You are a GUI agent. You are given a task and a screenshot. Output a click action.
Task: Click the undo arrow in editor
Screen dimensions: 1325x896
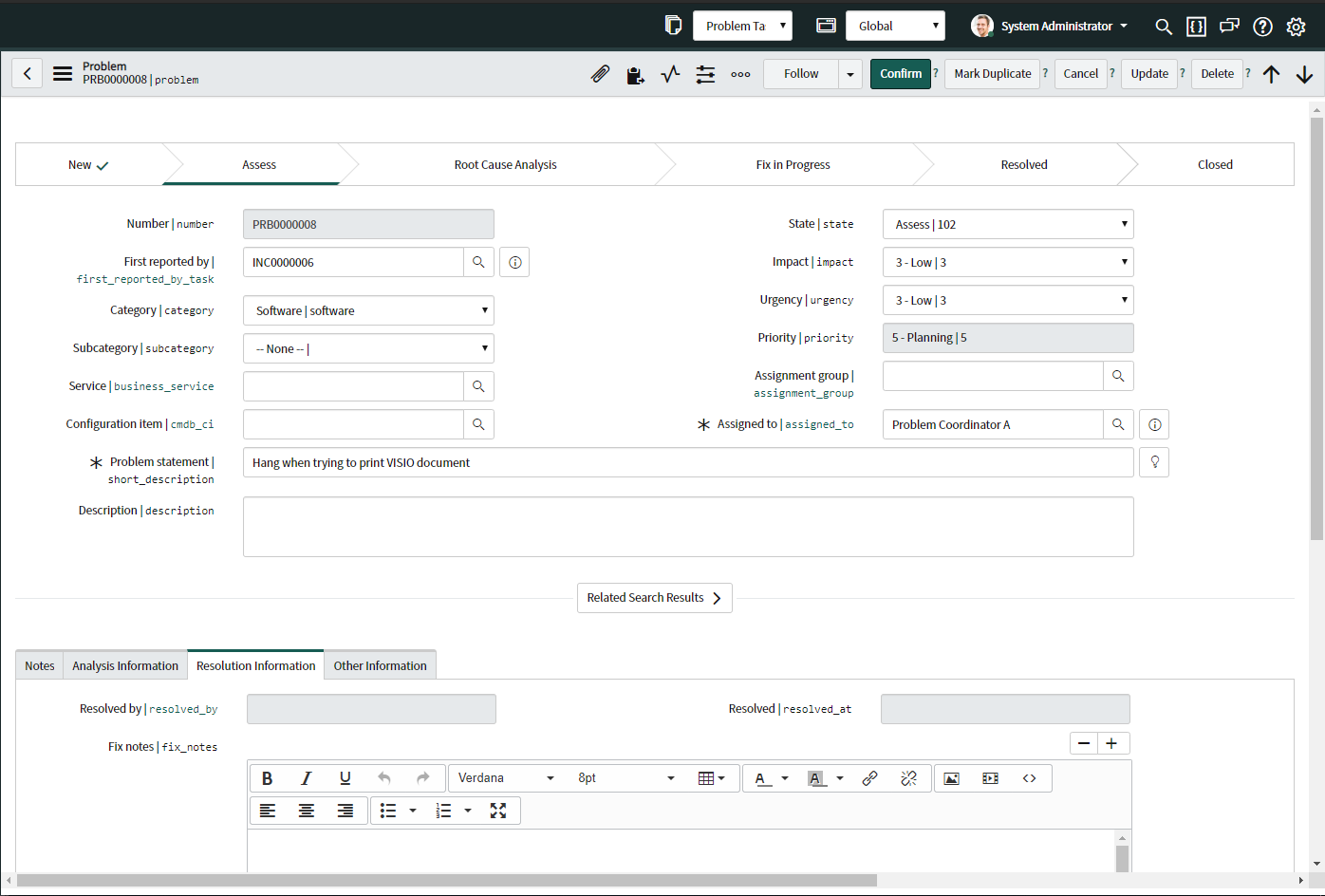pos(384,778)
